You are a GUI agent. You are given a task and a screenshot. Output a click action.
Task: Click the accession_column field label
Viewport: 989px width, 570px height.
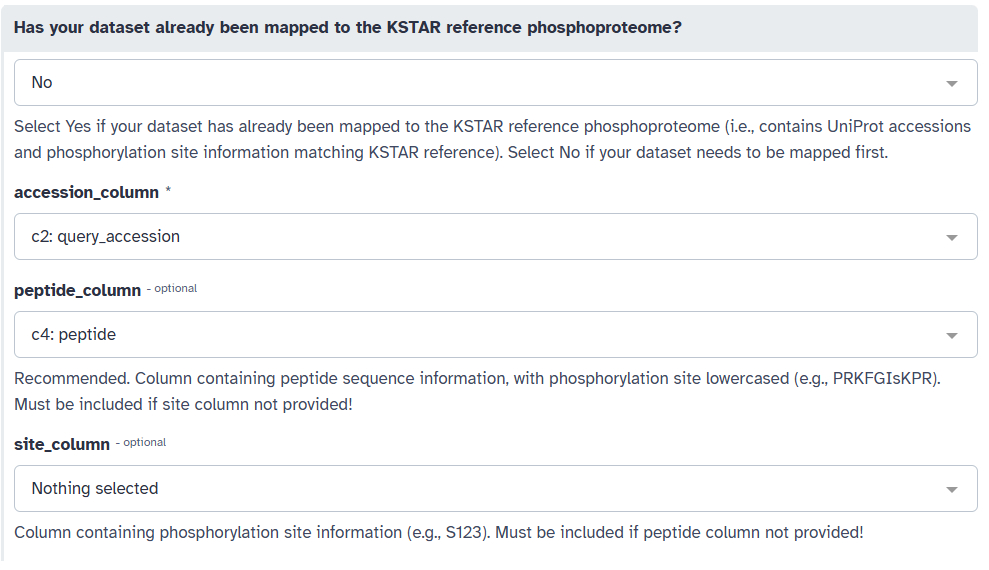86,192
